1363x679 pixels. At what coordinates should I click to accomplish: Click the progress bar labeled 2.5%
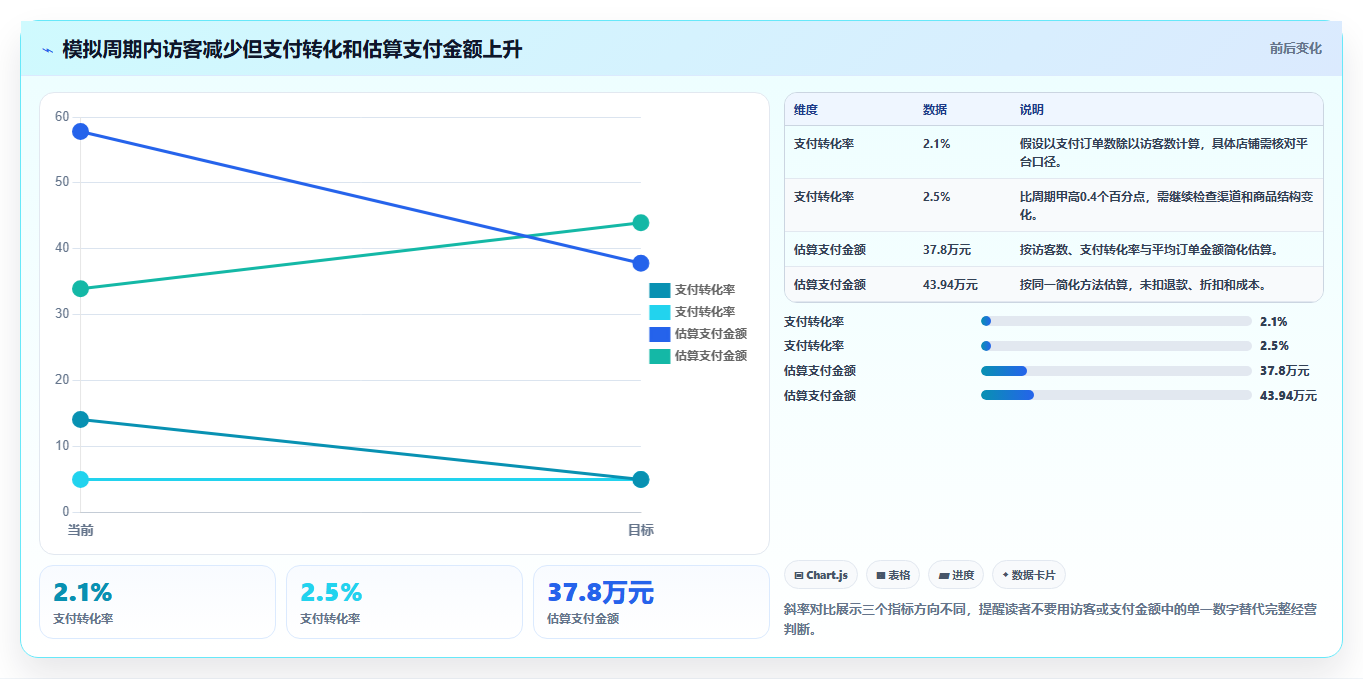pos(1116,346)
